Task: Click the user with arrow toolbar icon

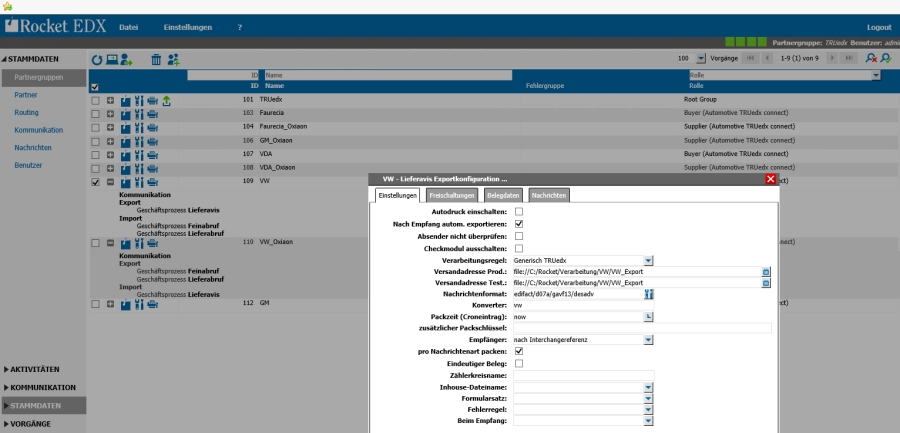Action: pyautogui.click(x=126, y=59)
